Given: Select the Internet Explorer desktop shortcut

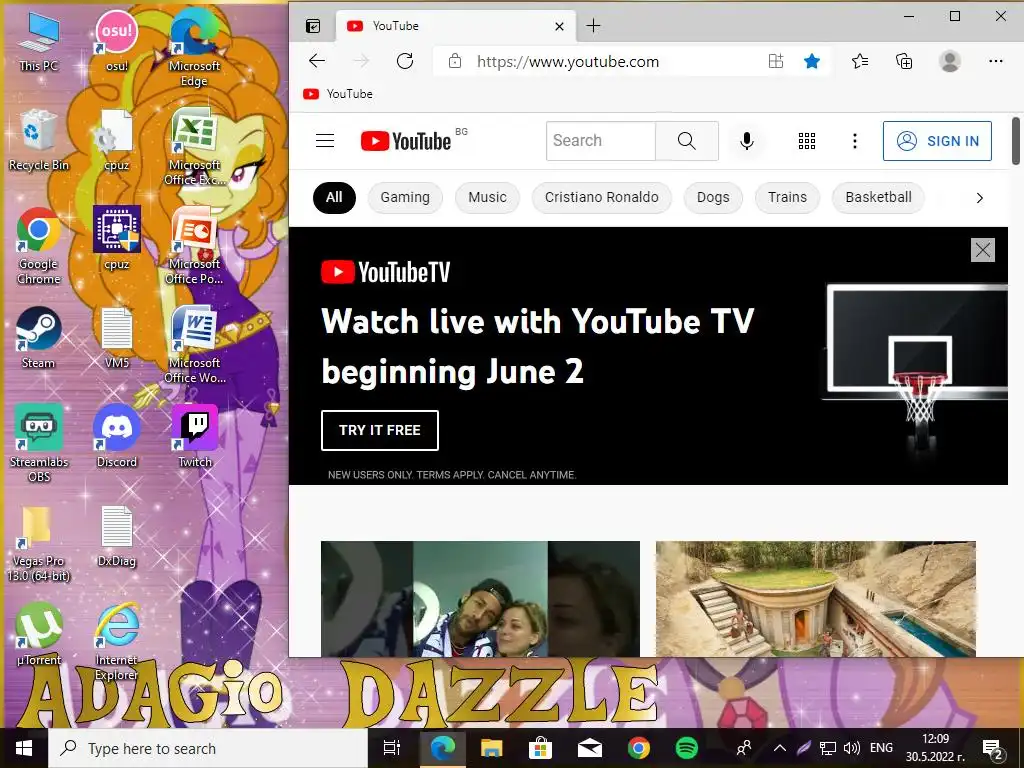Looking at the screenshot, I should coord(117,643).
